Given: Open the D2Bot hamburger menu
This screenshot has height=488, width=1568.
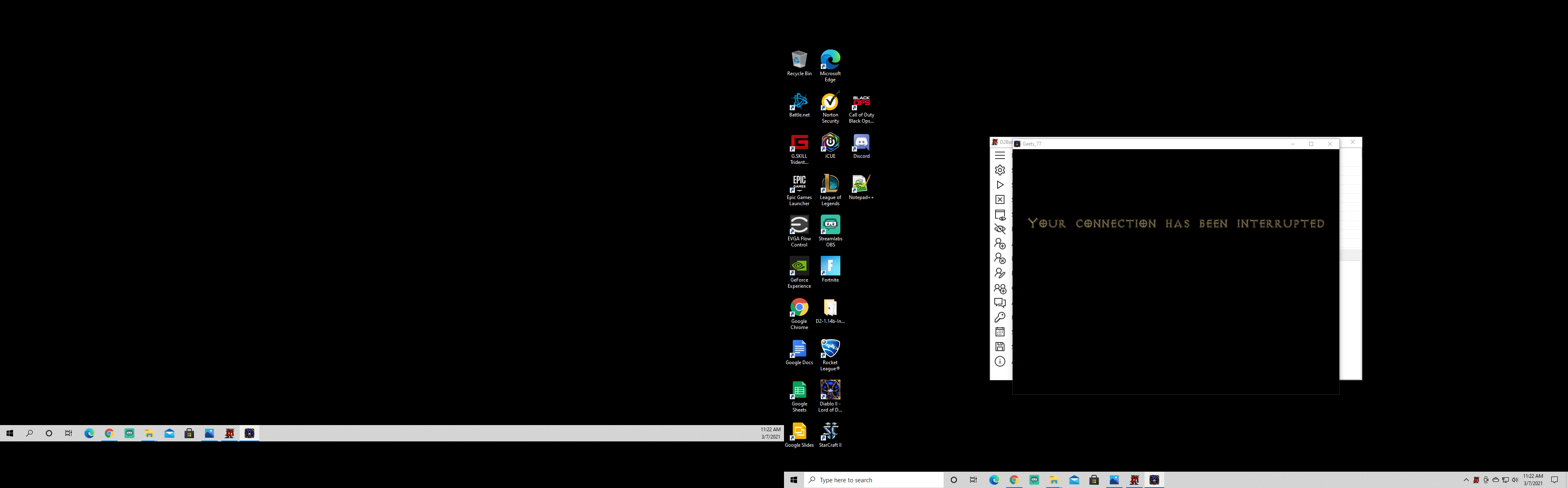Looking at the screenshot, I should 1000,155.
